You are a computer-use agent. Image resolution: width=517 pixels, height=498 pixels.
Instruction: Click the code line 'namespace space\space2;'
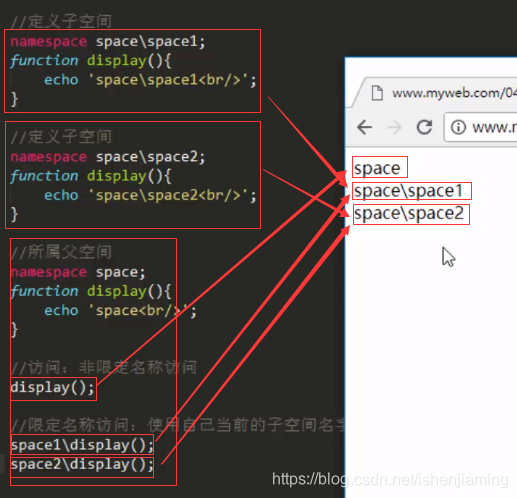pos(108,157)
